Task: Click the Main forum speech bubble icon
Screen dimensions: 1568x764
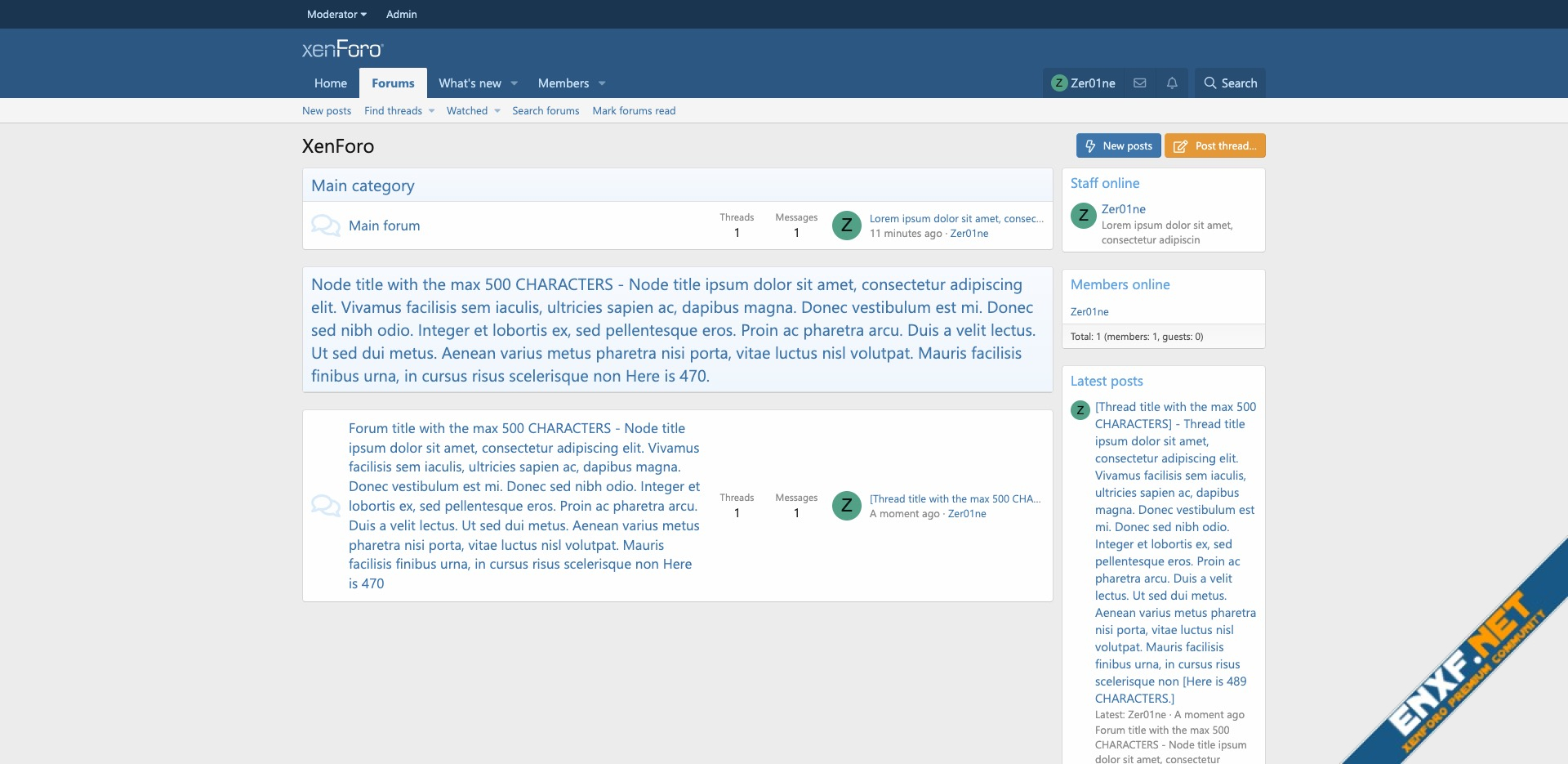Action: (x=326, y=226)
